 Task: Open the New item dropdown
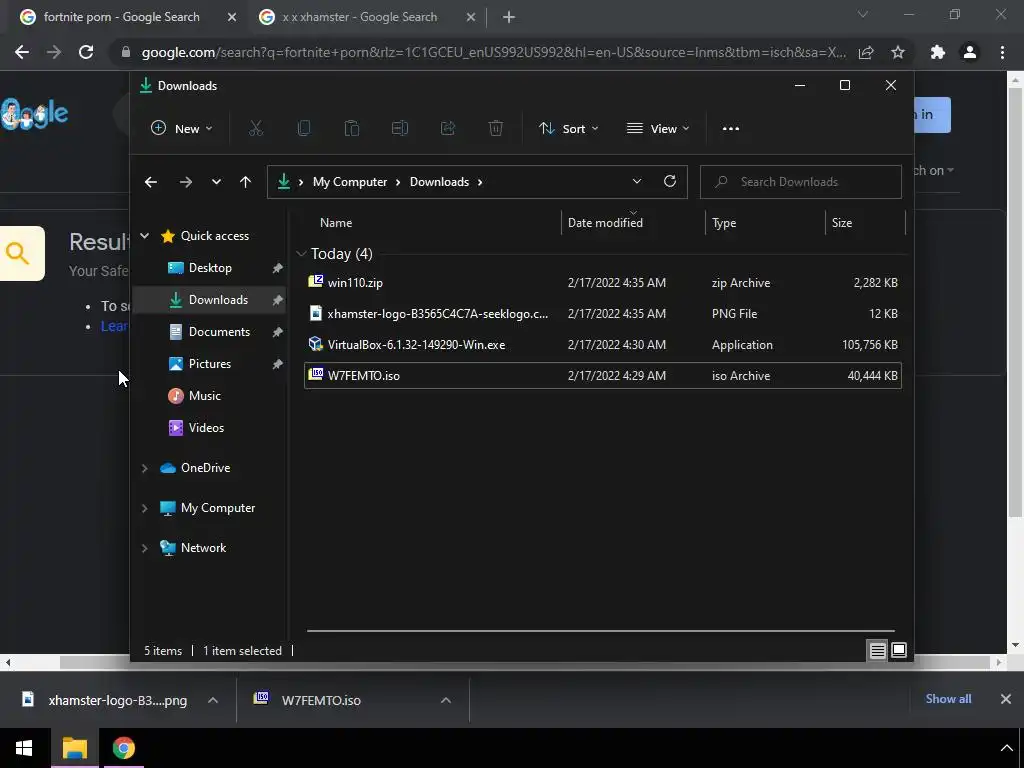coord(182,129)
